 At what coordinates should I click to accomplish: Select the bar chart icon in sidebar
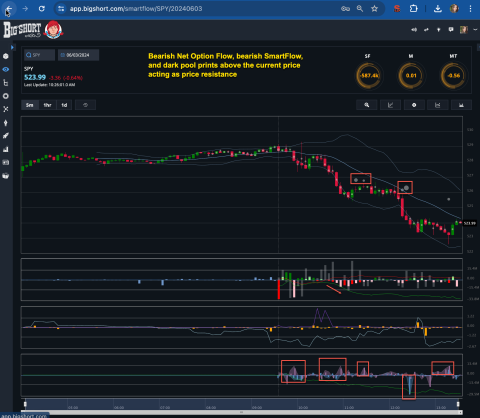pos(6,149)
